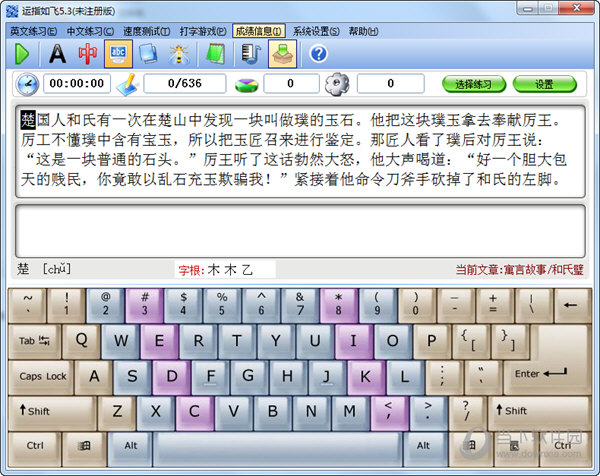Click the P key on virtual keyboard
This screenshot has width=600, height=476.
point(432,341)
